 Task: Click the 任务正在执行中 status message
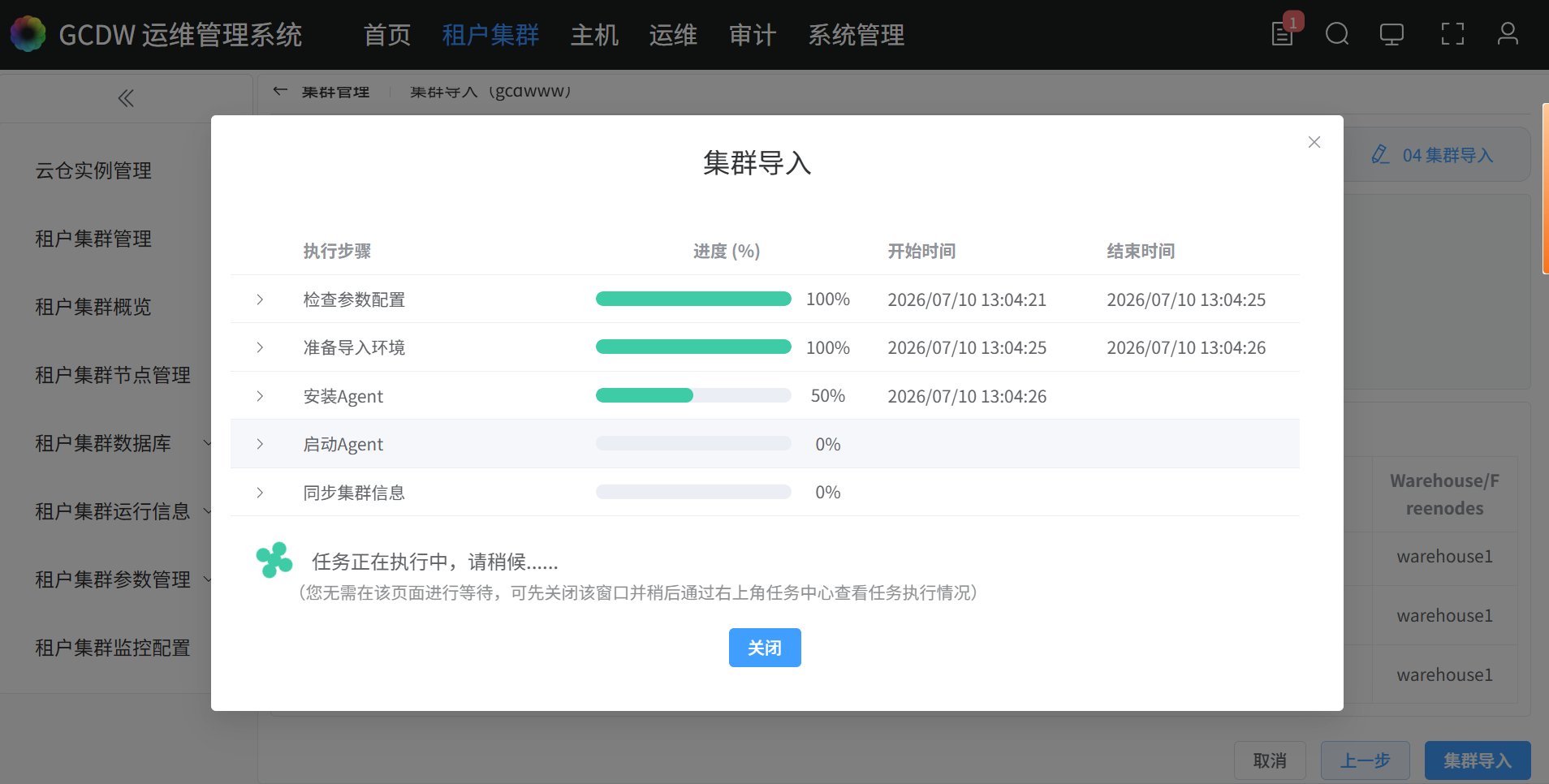tap(434, 562)
